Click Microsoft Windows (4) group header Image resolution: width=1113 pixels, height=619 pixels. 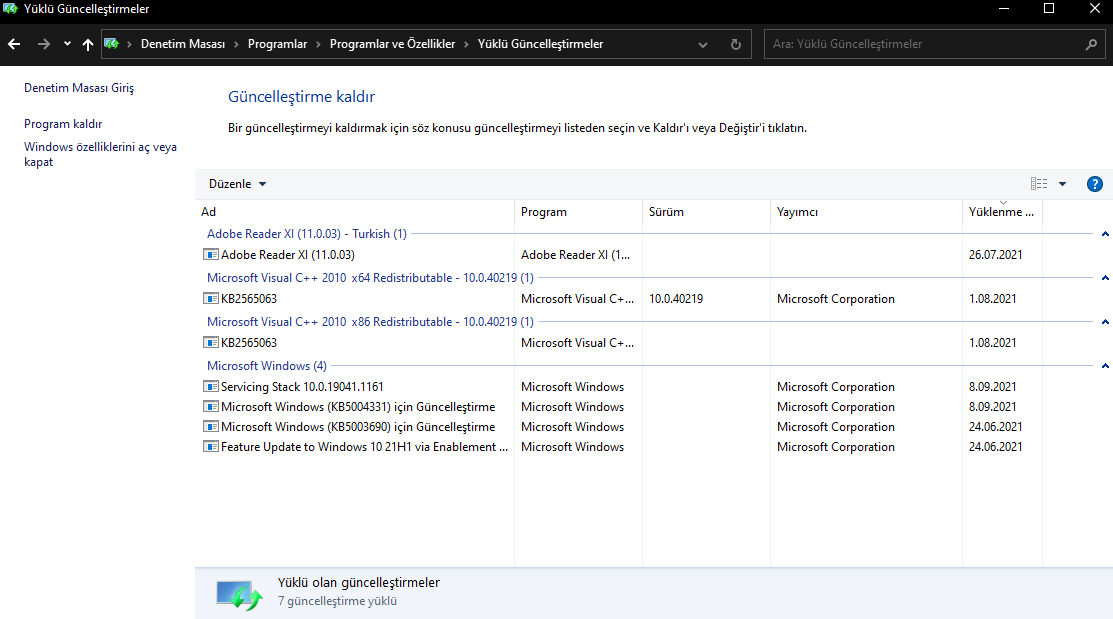(x=267, y=366)
